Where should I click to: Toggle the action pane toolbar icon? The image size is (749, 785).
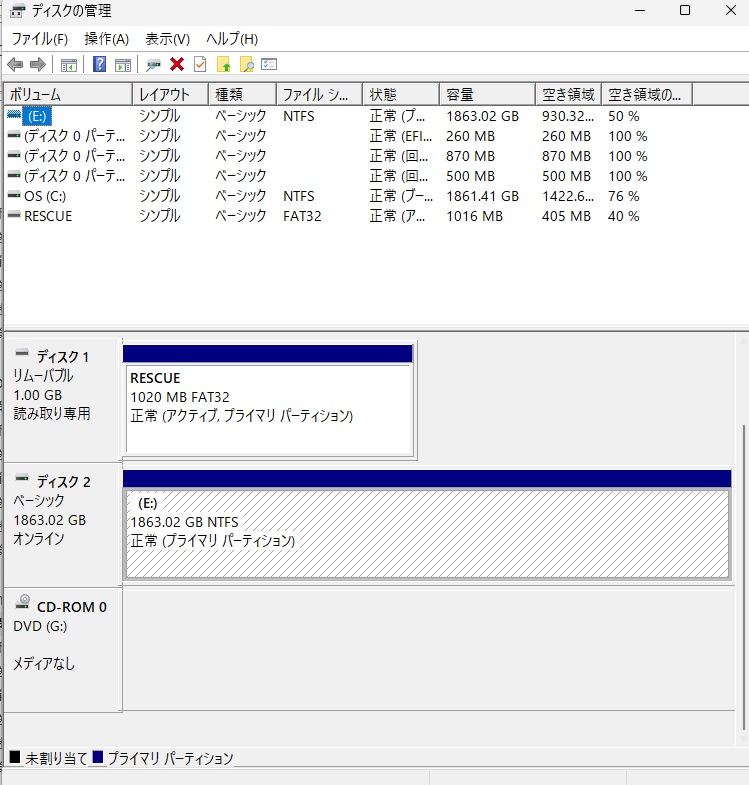[x=123, y=65]
